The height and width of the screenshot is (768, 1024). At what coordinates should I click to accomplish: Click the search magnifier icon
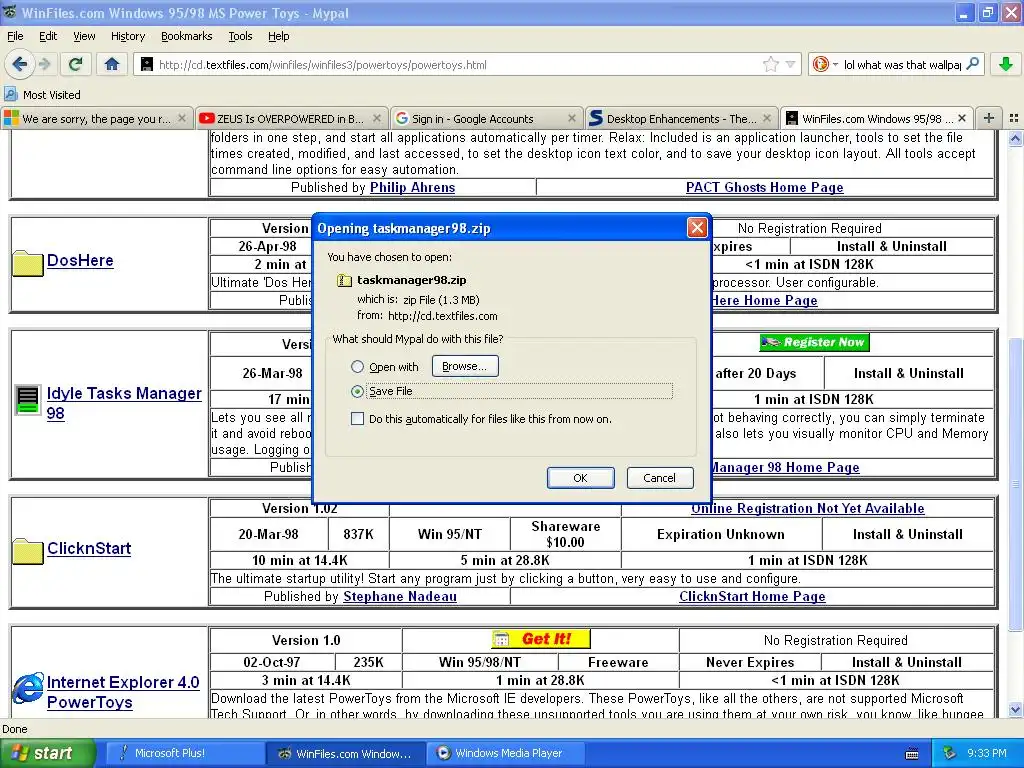click(972, 64)
